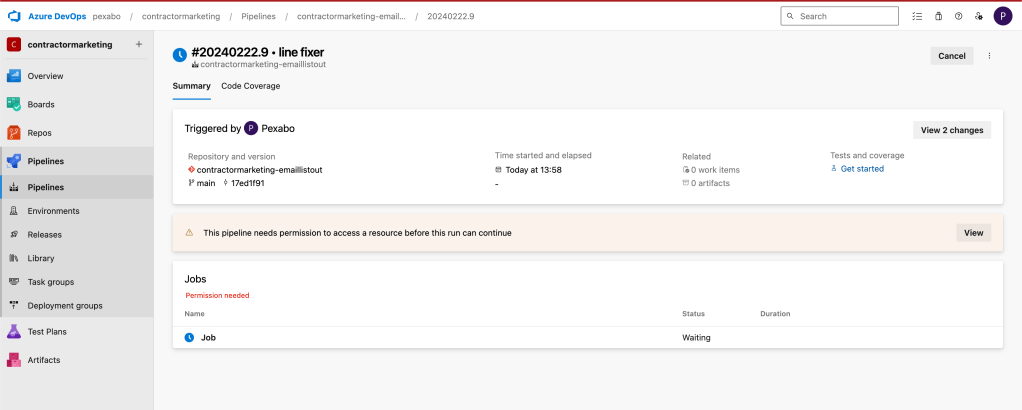Open the Releases rocket icon
The image size is (1022, 410).
click(14, 235)
